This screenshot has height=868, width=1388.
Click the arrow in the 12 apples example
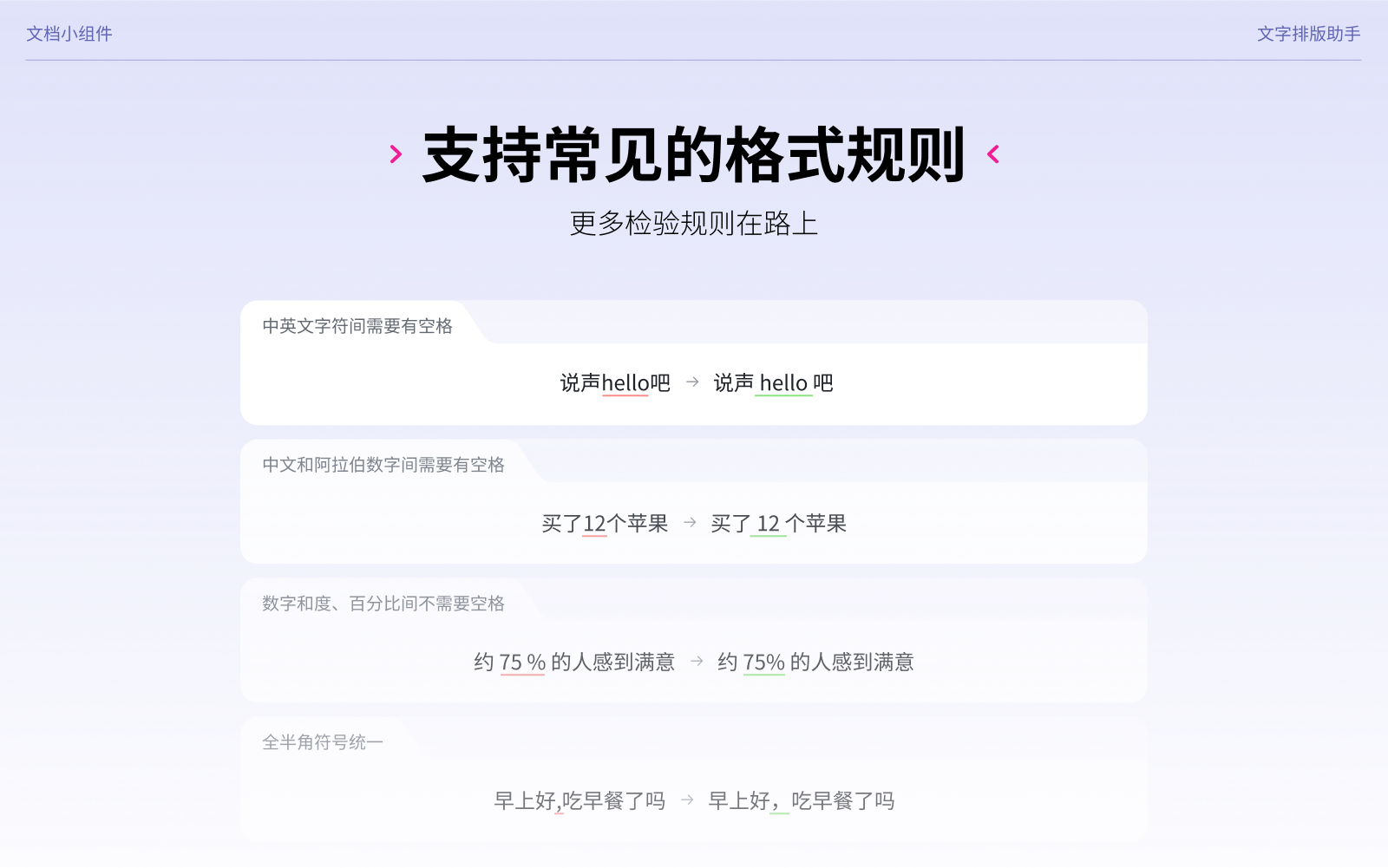[x=690, y=522]
